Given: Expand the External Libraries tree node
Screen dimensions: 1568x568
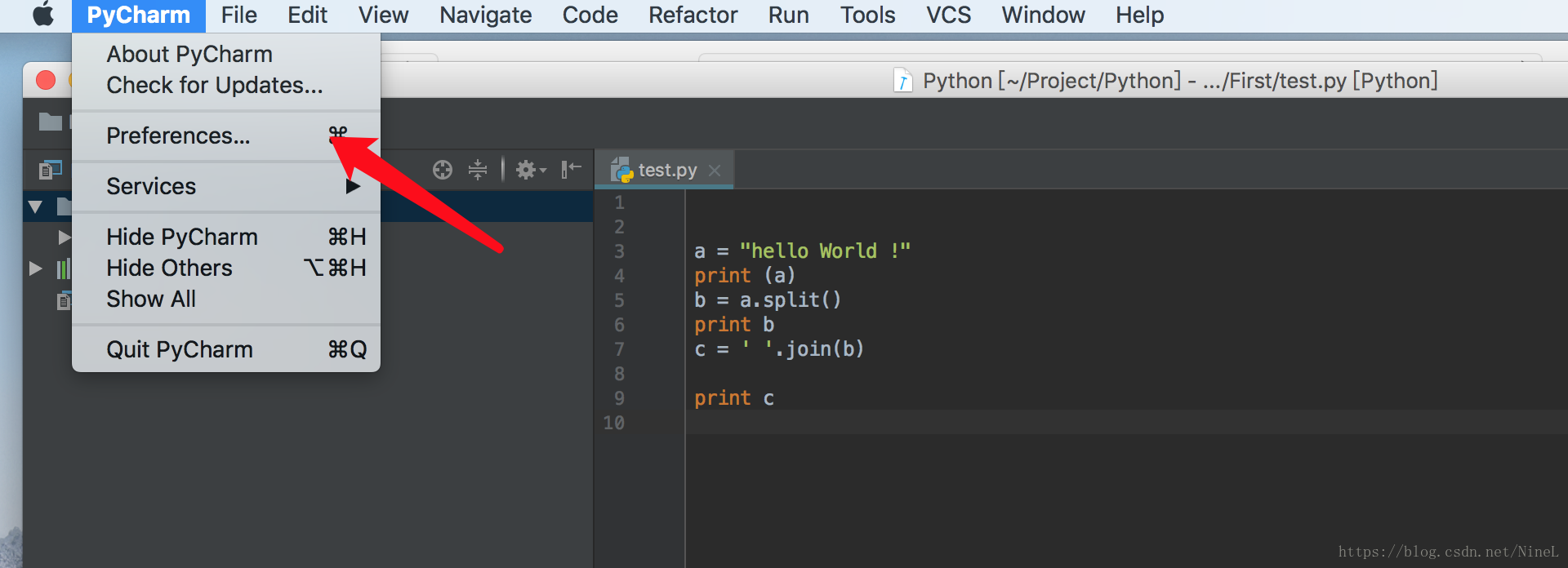Looking at the screenshot, I should (35, 268).
